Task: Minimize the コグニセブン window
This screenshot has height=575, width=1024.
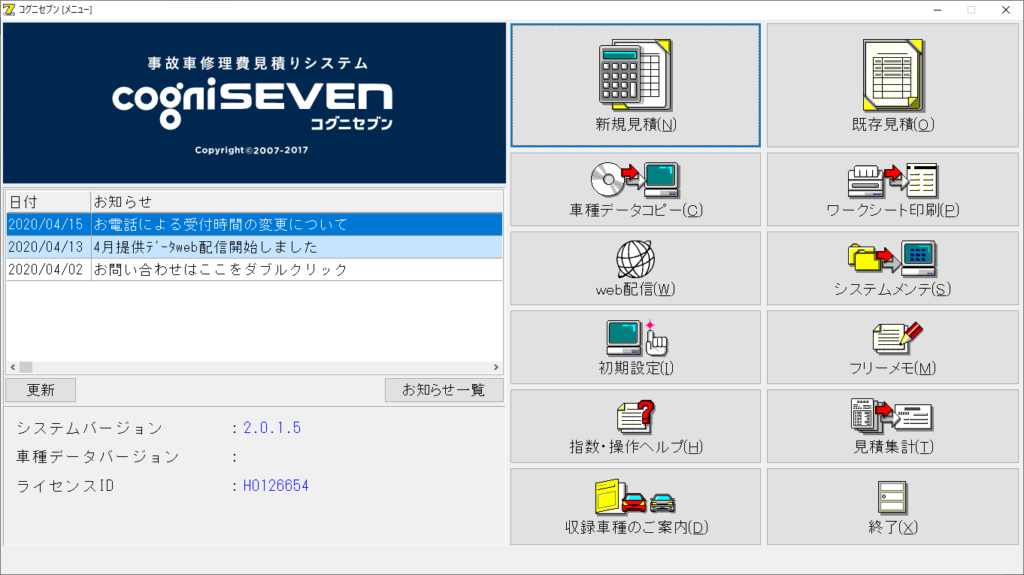Action: tap(938, 10)
